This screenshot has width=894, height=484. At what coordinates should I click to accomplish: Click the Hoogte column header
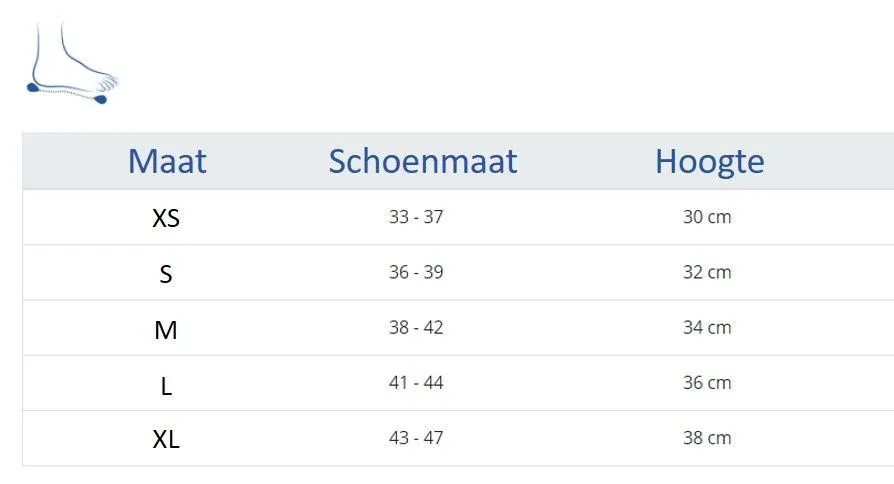click(709, 161)
